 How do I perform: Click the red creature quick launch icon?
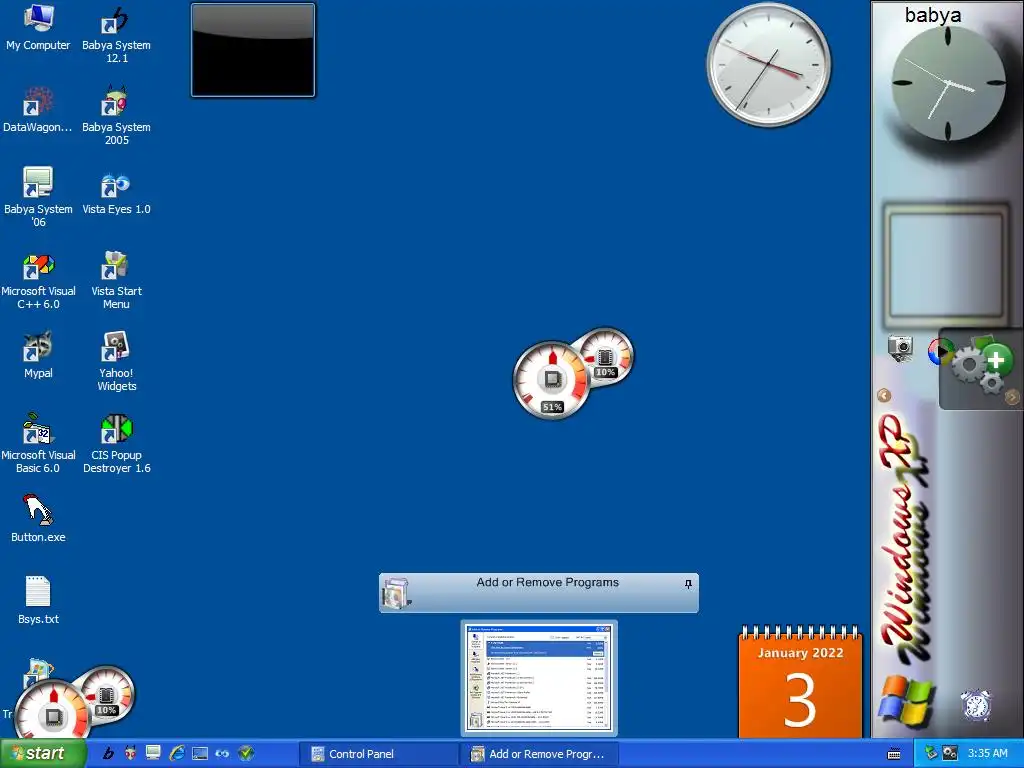click(131, 753)
